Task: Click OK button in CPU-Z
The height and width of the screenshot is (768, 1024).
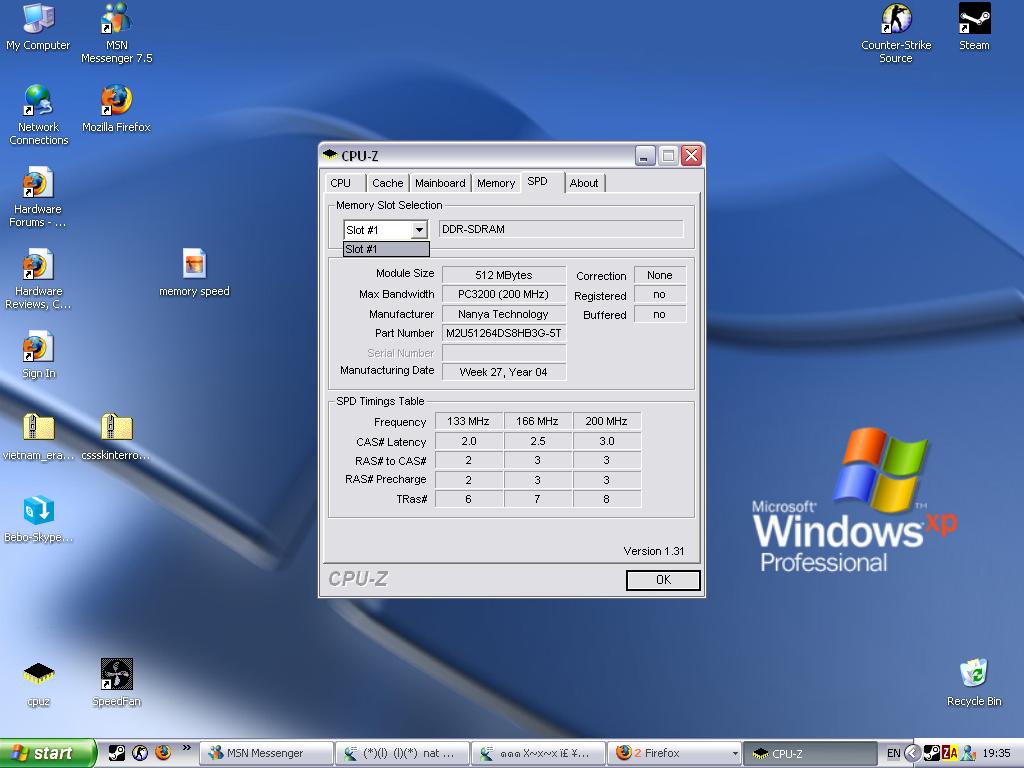Action: coord(663,579)
